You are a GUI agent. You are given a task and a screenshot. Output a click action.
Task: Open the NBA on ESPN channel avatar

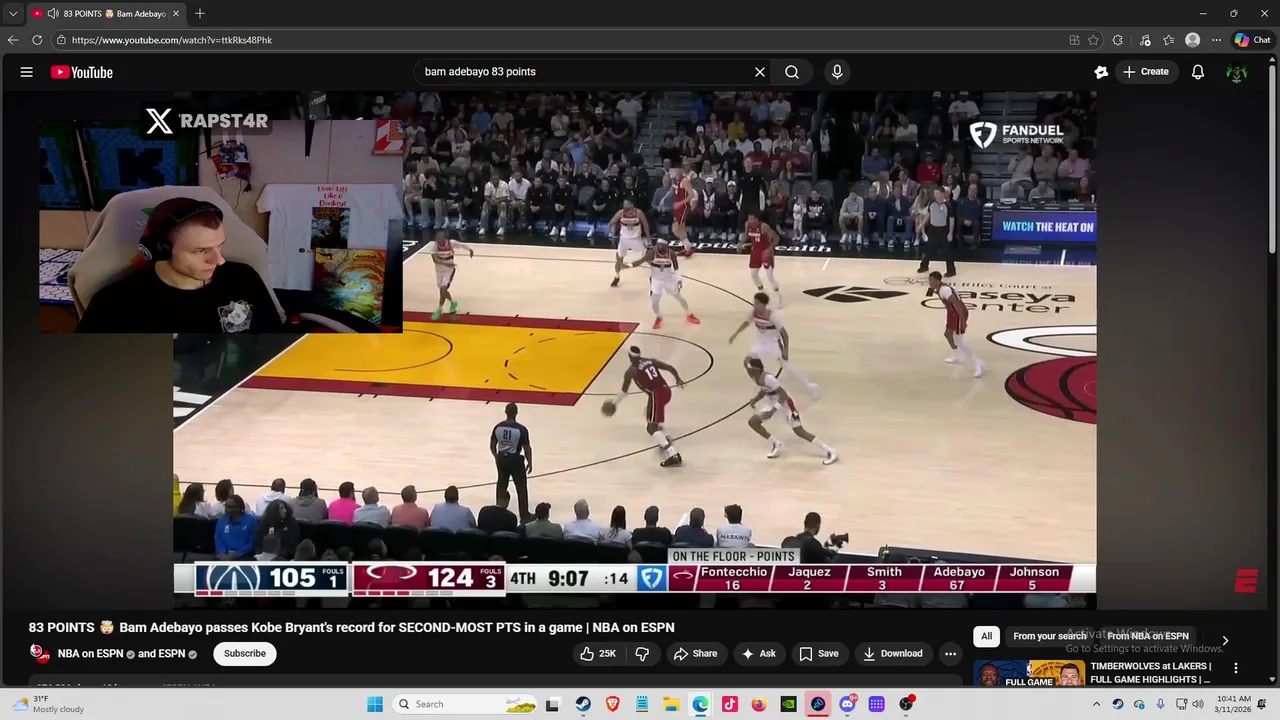[x=39, y=653]
